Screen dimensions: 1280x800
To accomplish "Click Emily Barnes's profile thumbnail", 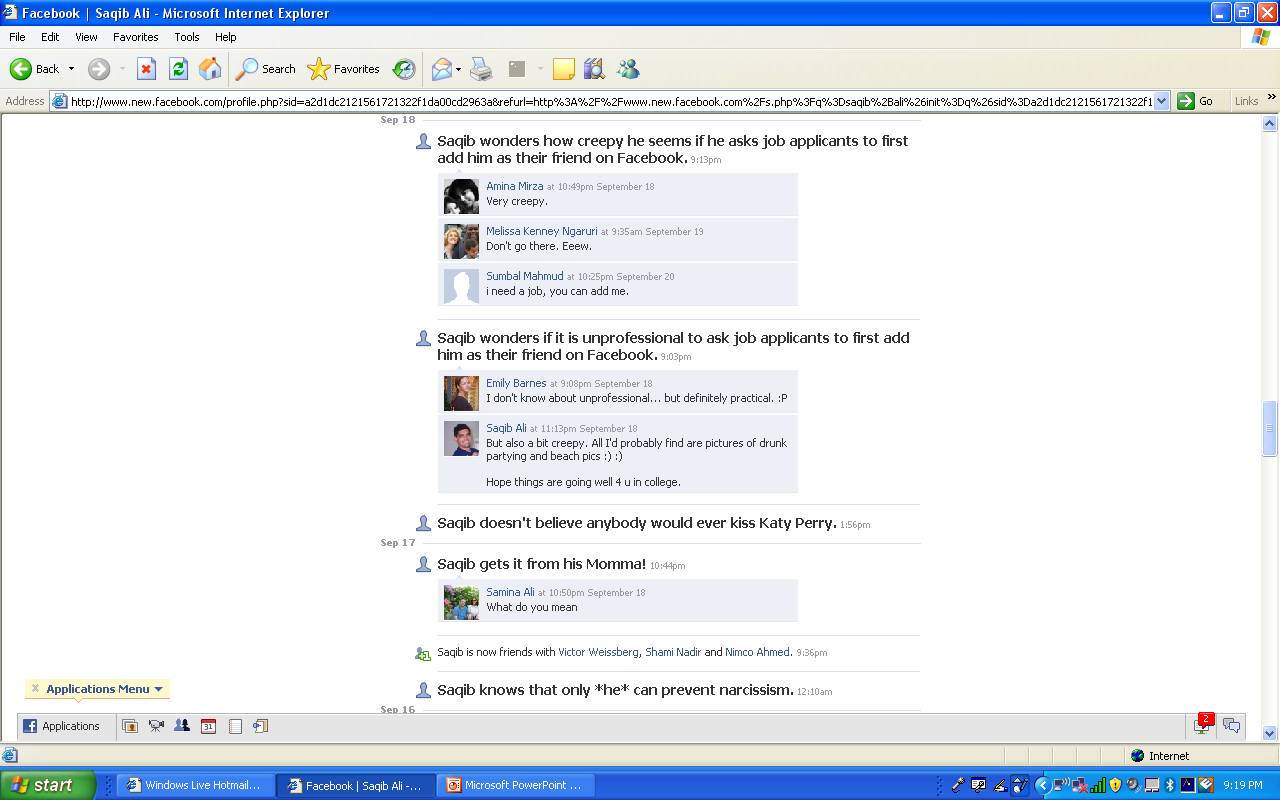I will click(461, 393).
